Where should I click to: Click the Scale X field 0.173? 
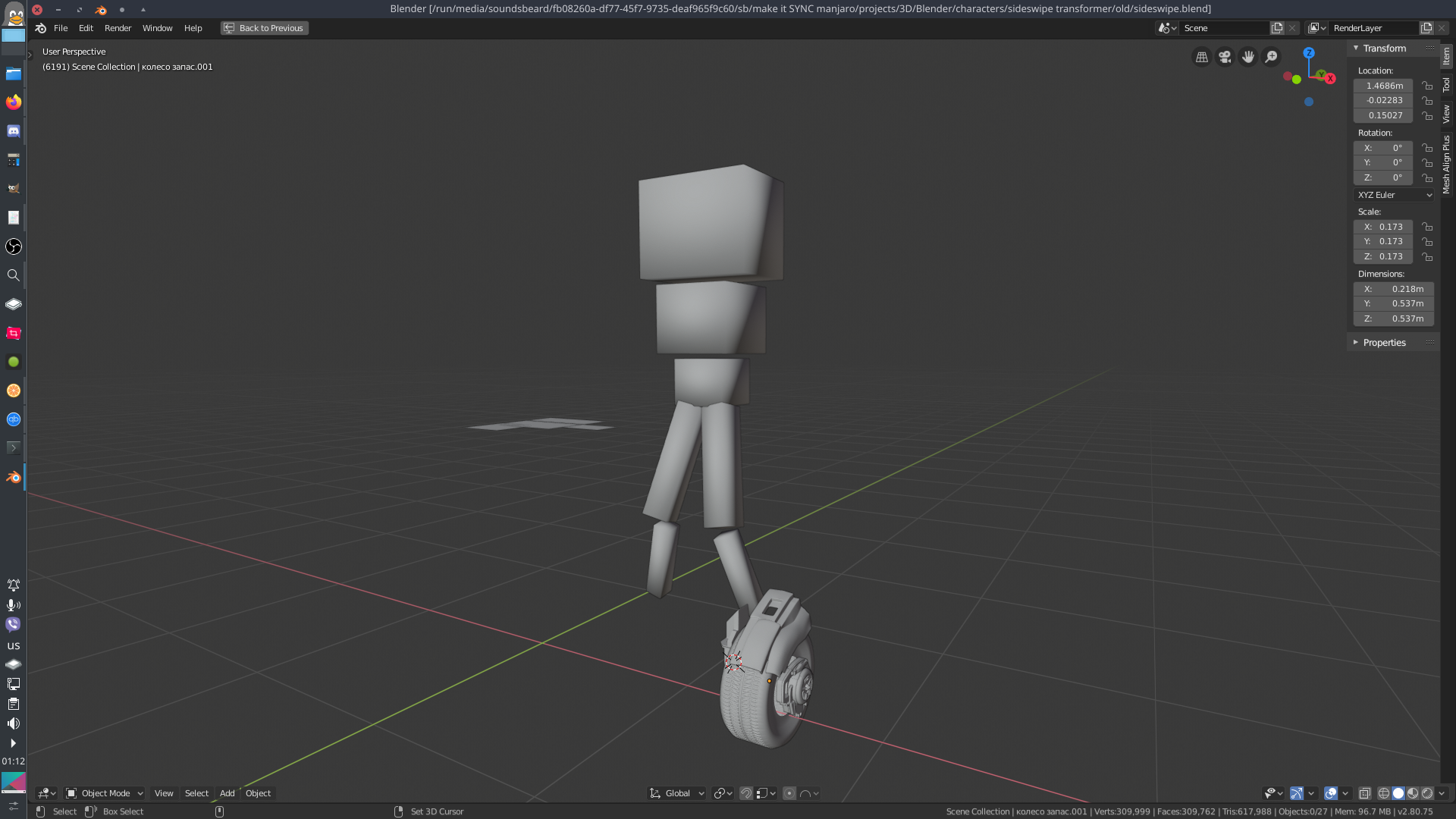[x=1383, y=227]
